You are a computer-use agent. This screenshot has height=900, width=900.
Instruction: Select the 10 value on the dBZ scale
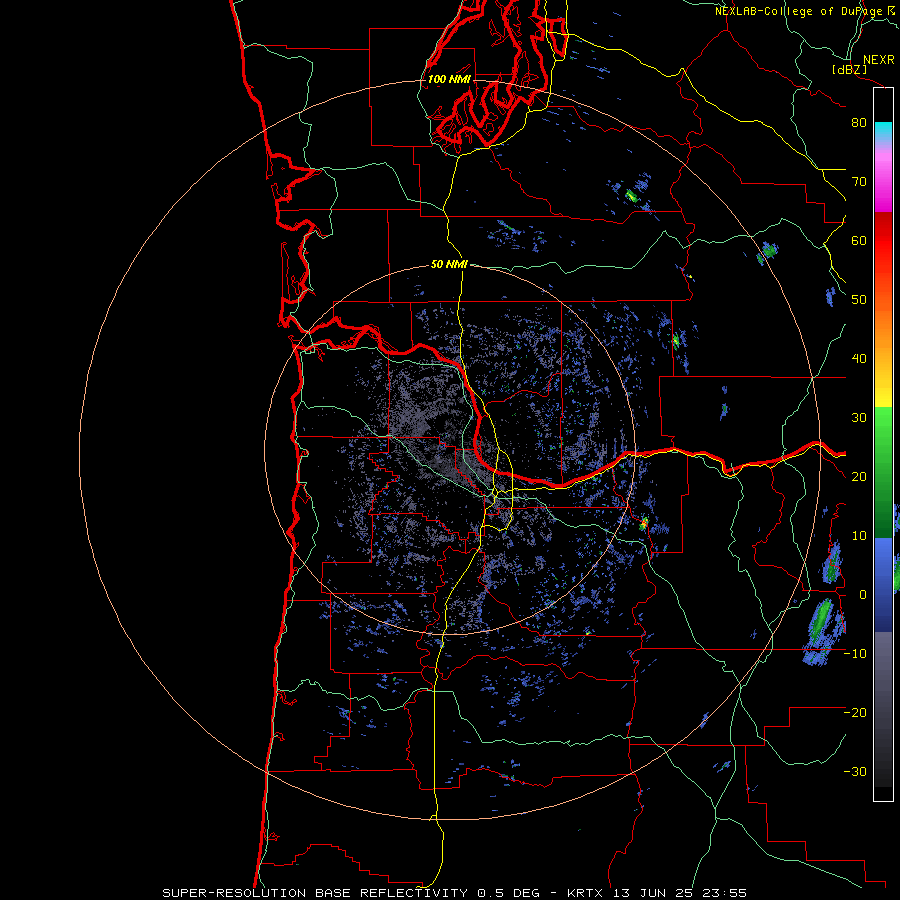tap(859, 536)
